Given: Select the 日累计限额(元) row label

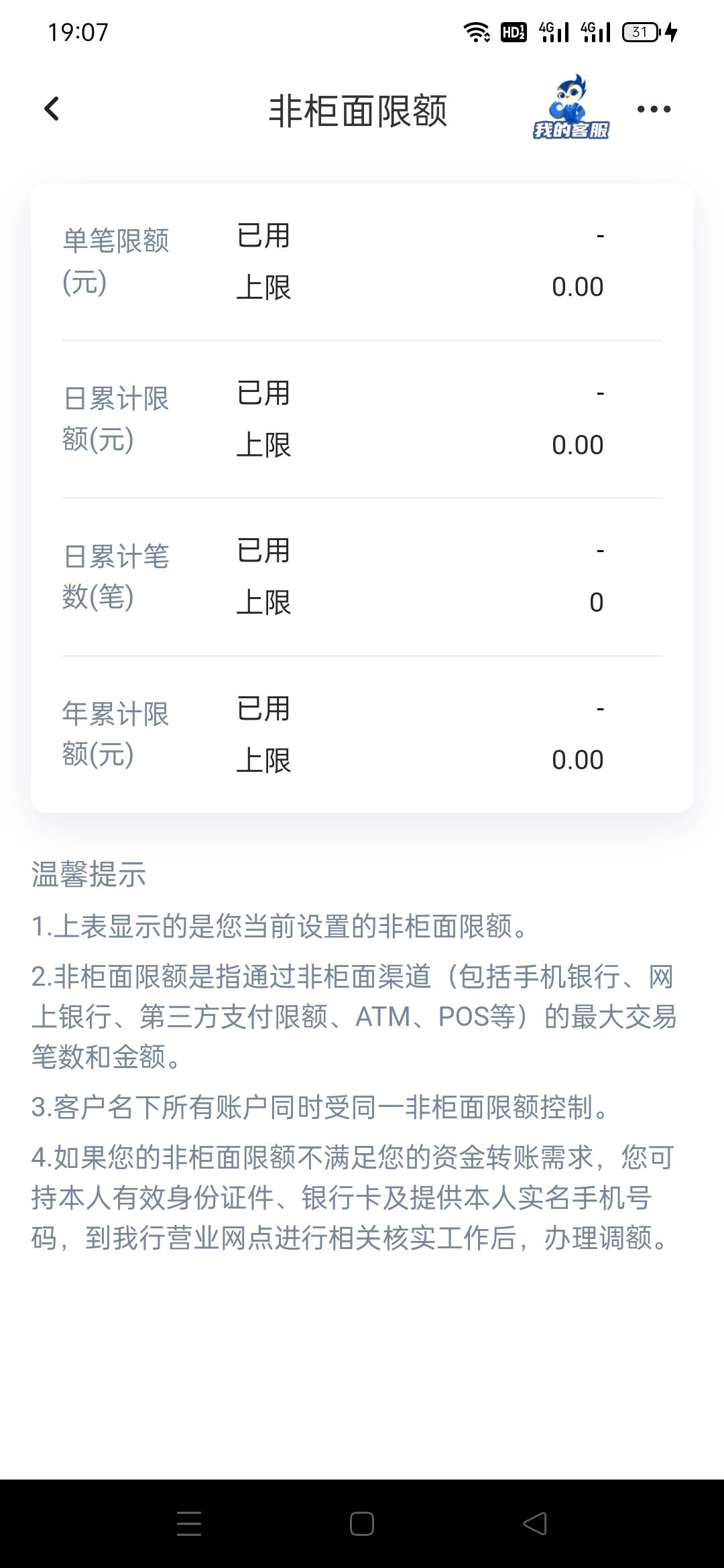Looking at the screenshot, I should tap(115, 419).
